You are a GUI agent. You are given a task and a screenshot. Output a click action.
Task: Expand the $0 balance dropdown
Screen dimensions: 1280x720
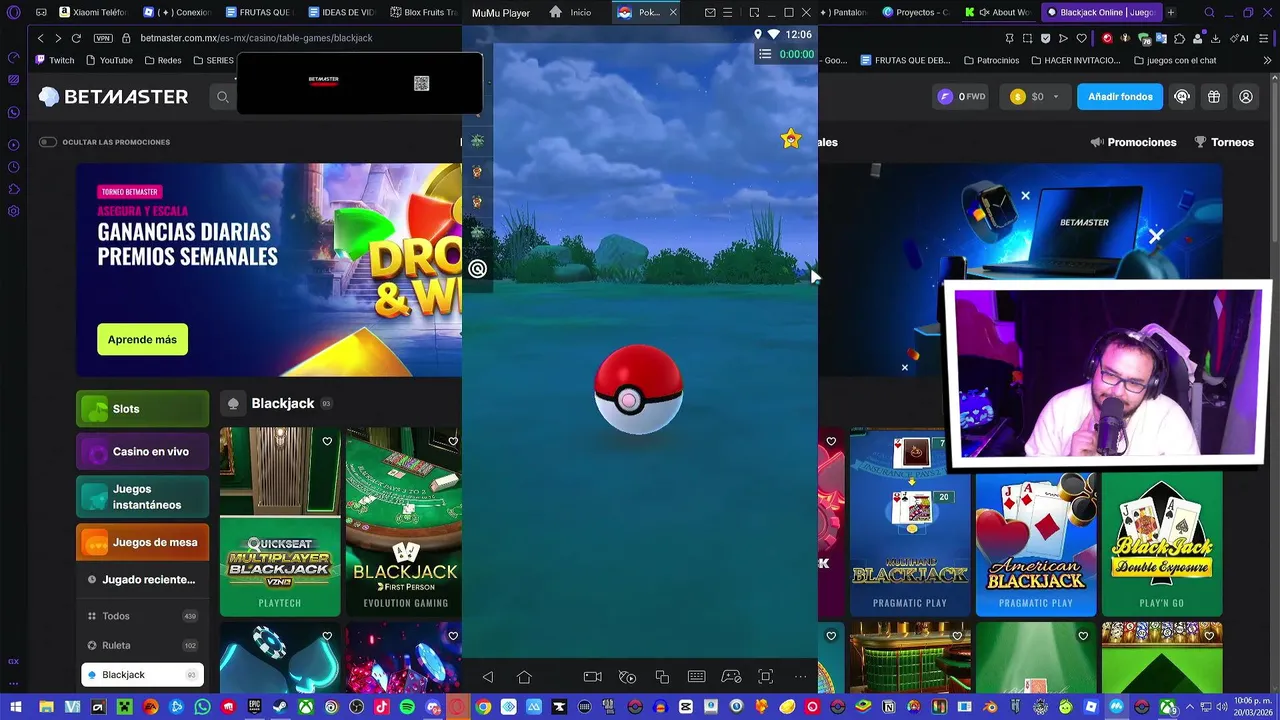point(1034,97)
